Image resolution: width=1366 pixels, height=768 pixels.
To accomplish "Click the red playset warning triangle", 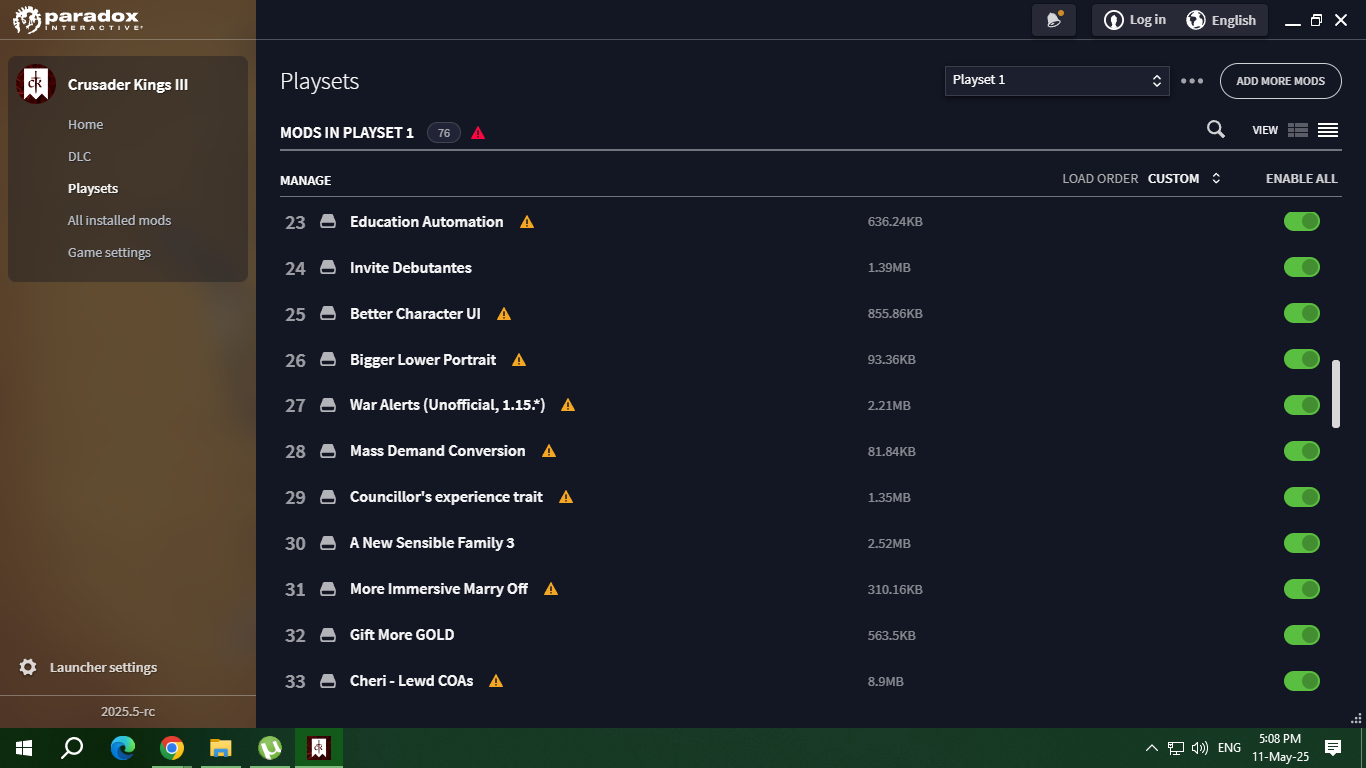I will coord(478,133).
